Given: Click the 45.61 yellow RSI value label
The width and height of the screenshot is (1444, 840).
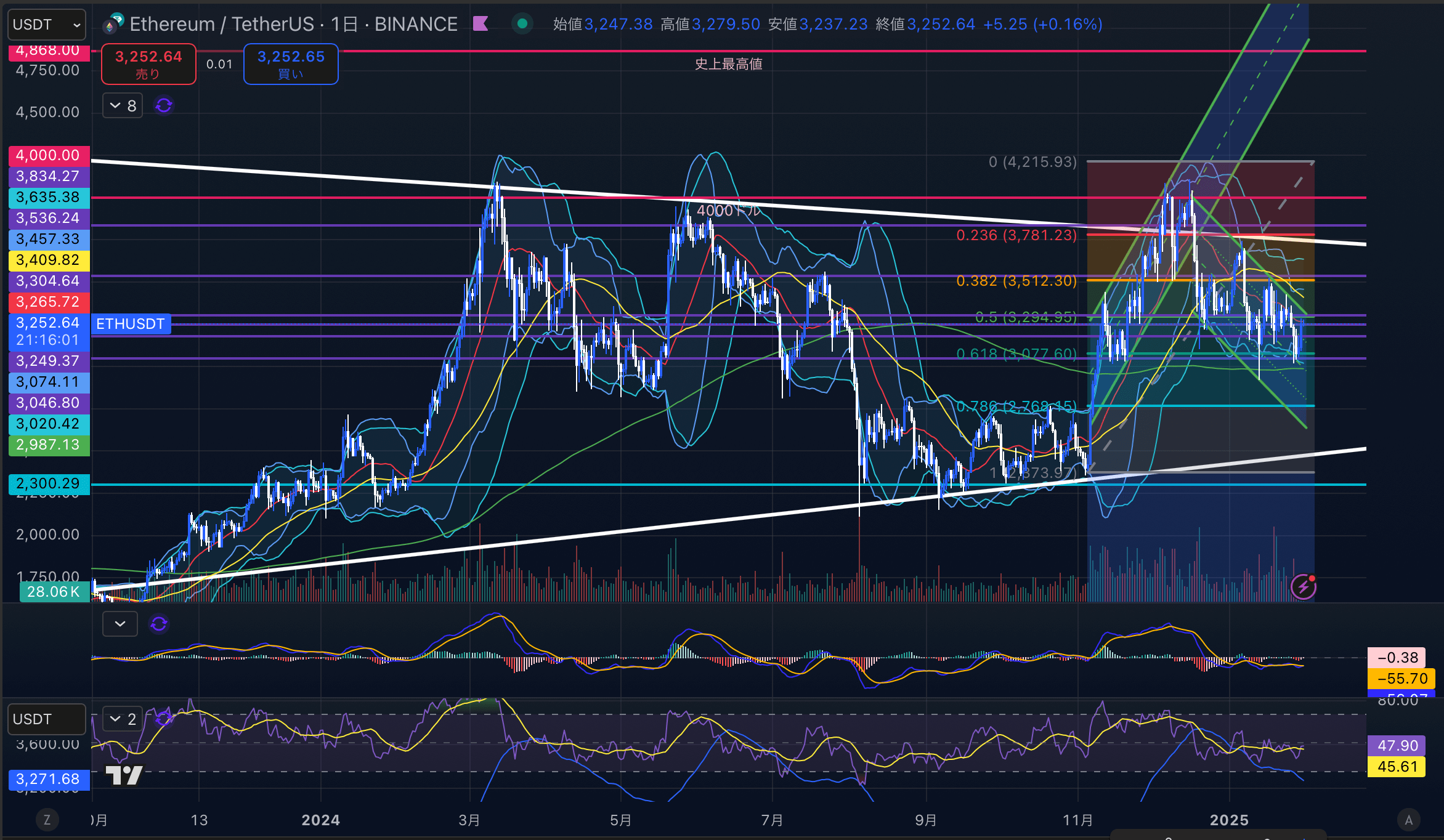Looking at the screenshot, I should tap(1397, 767).
